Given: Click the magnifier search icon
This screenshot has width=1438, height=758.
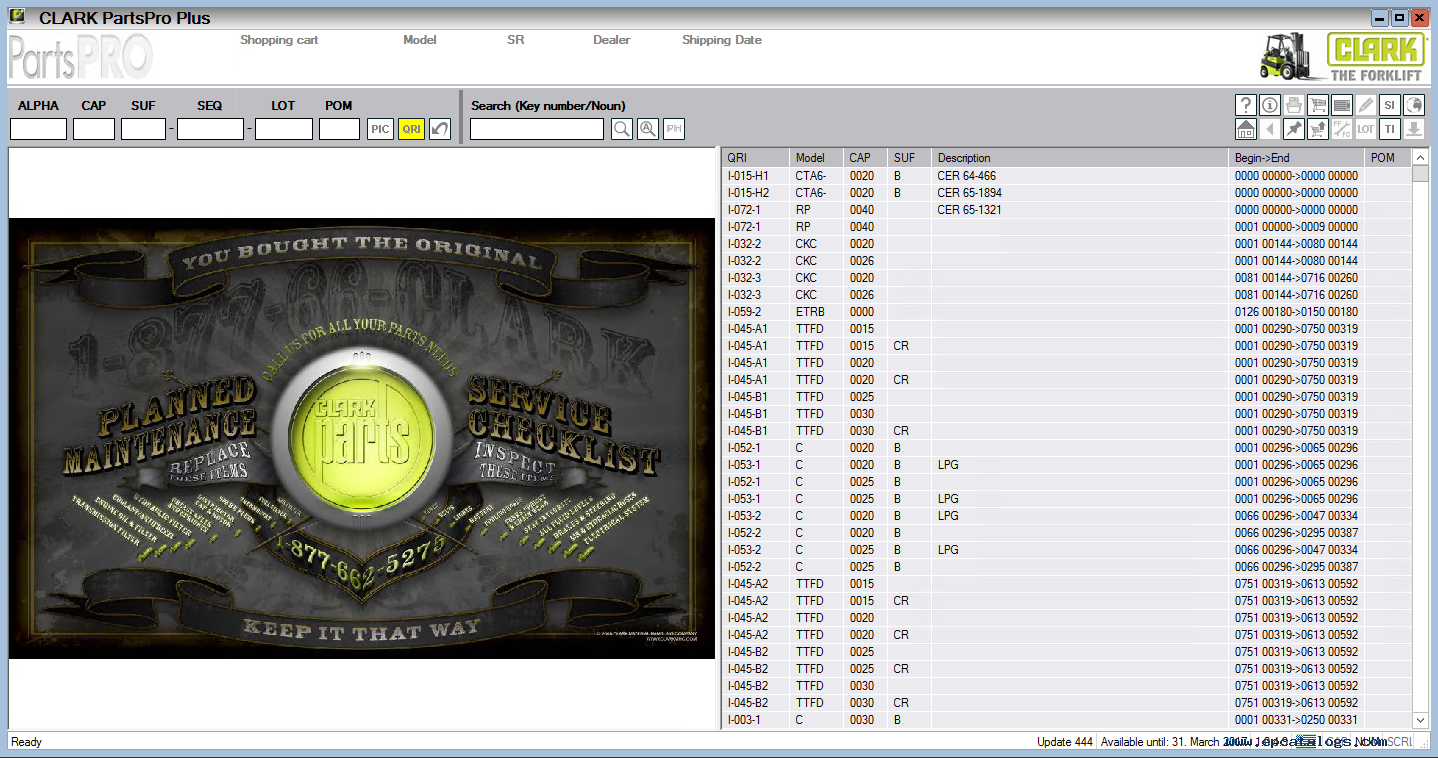Looking at the screenshot, I should pyautogui.click(x=621, y=129).
